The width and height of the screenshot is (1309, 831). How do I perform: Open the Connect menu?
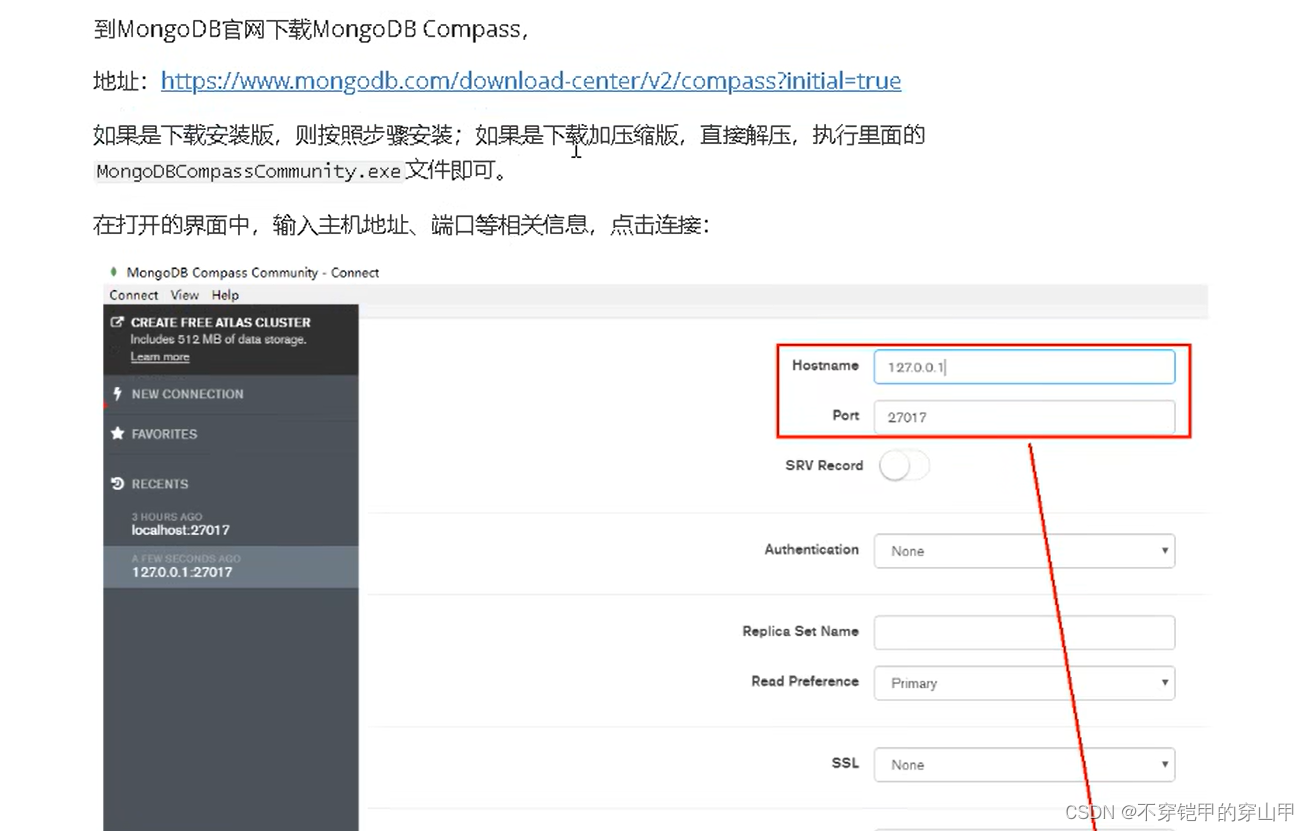pyautogui.click(x=134, y=295)
